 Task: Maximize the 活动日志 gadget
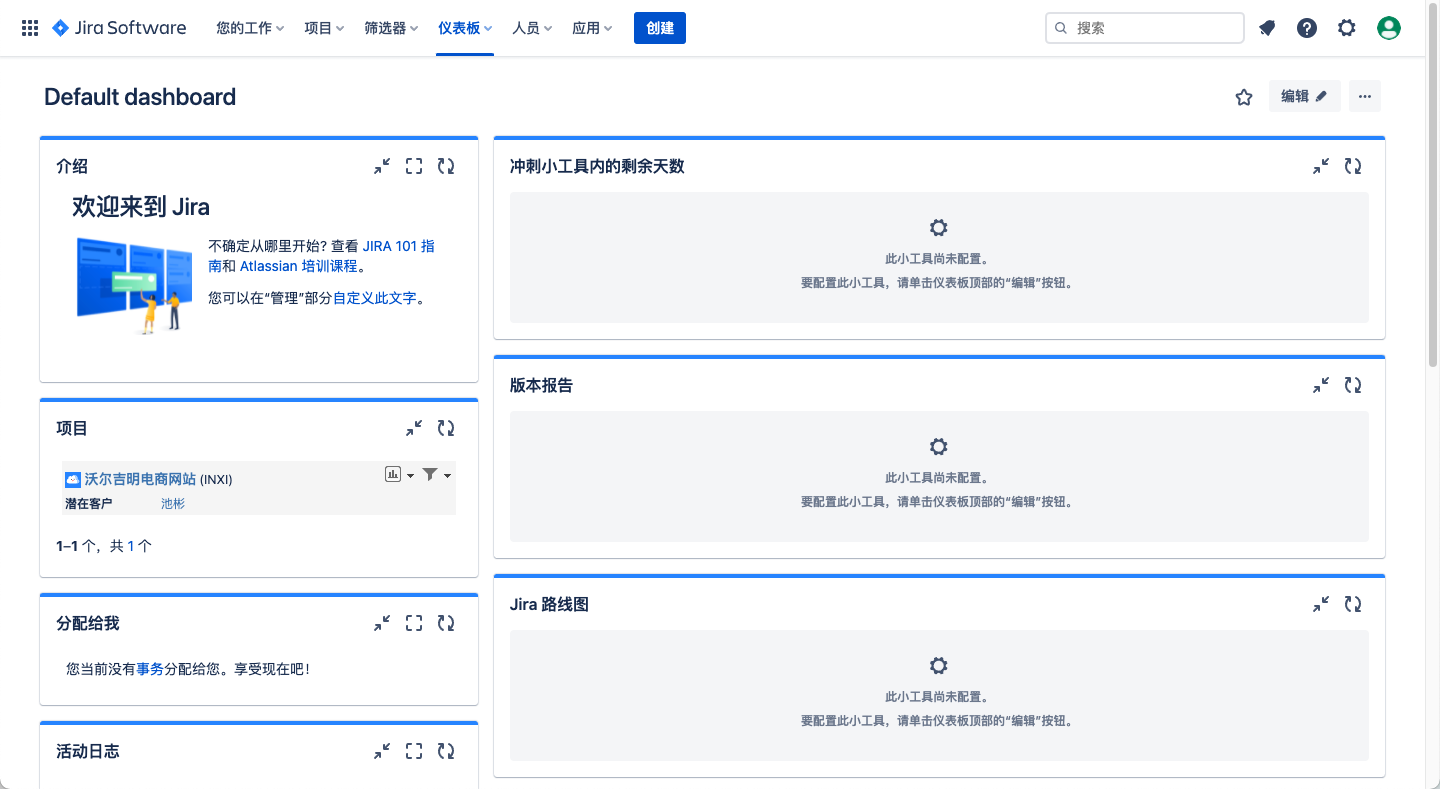click(414, 751)
